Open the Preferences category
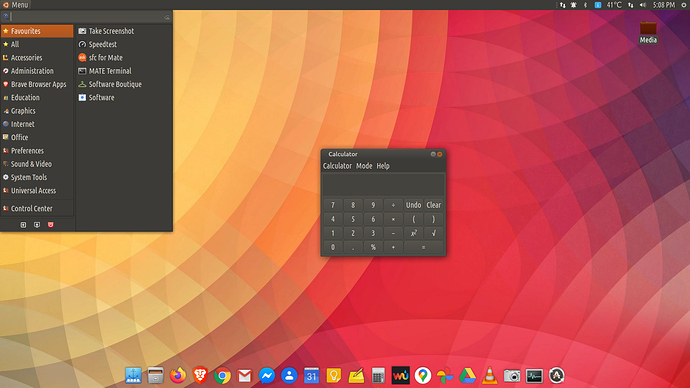Viewport: 690px width, 388px height. [x=37, y=150]
